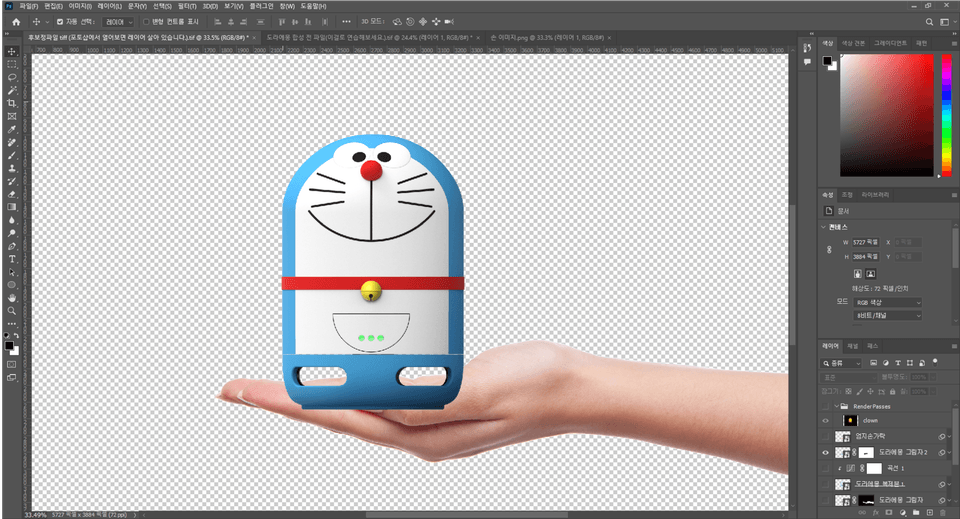
Task: Open the RGB 색상 mode dropdown
Action: tap(887, 302)
